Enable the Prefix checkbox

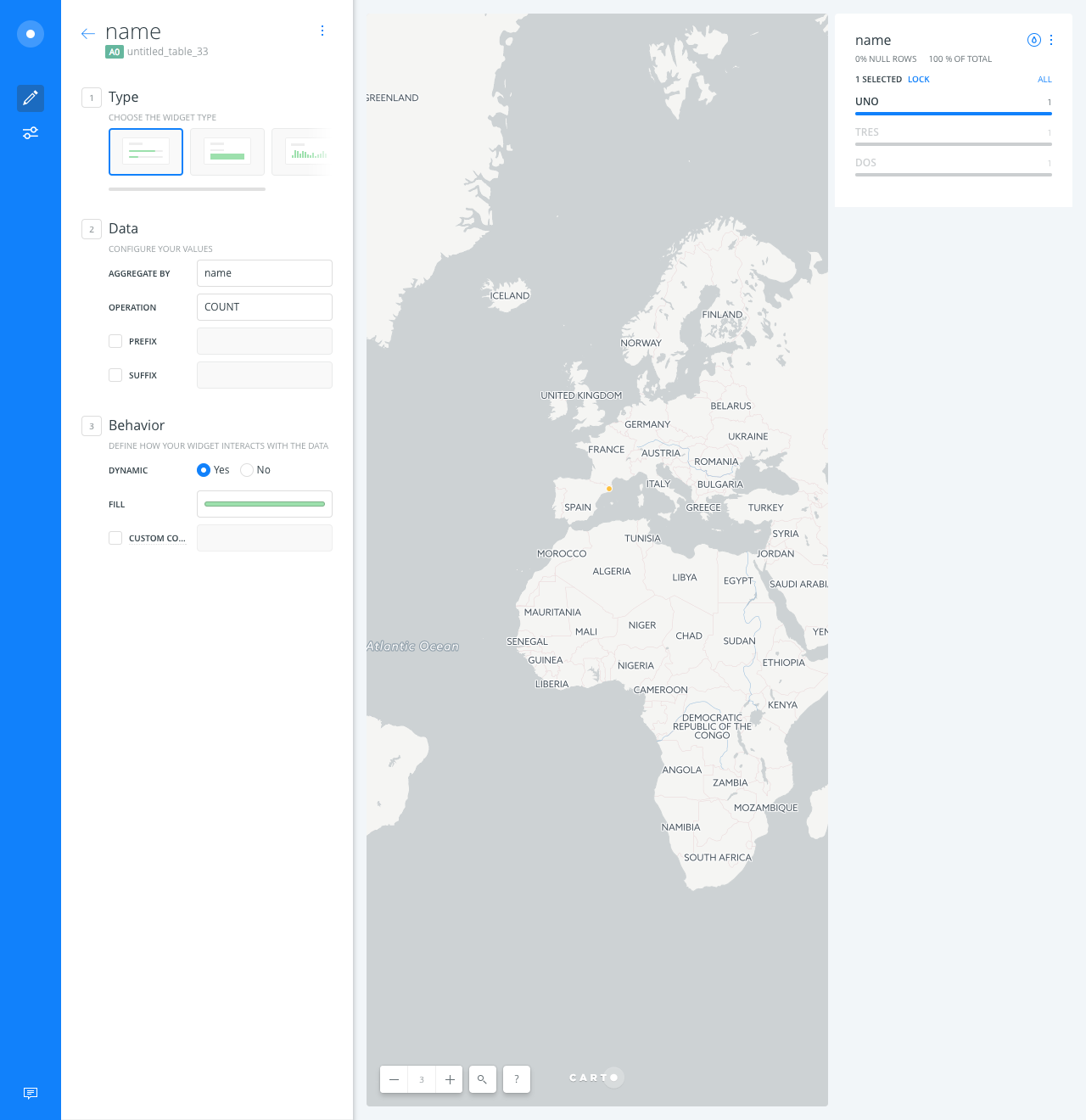[115, 341]
